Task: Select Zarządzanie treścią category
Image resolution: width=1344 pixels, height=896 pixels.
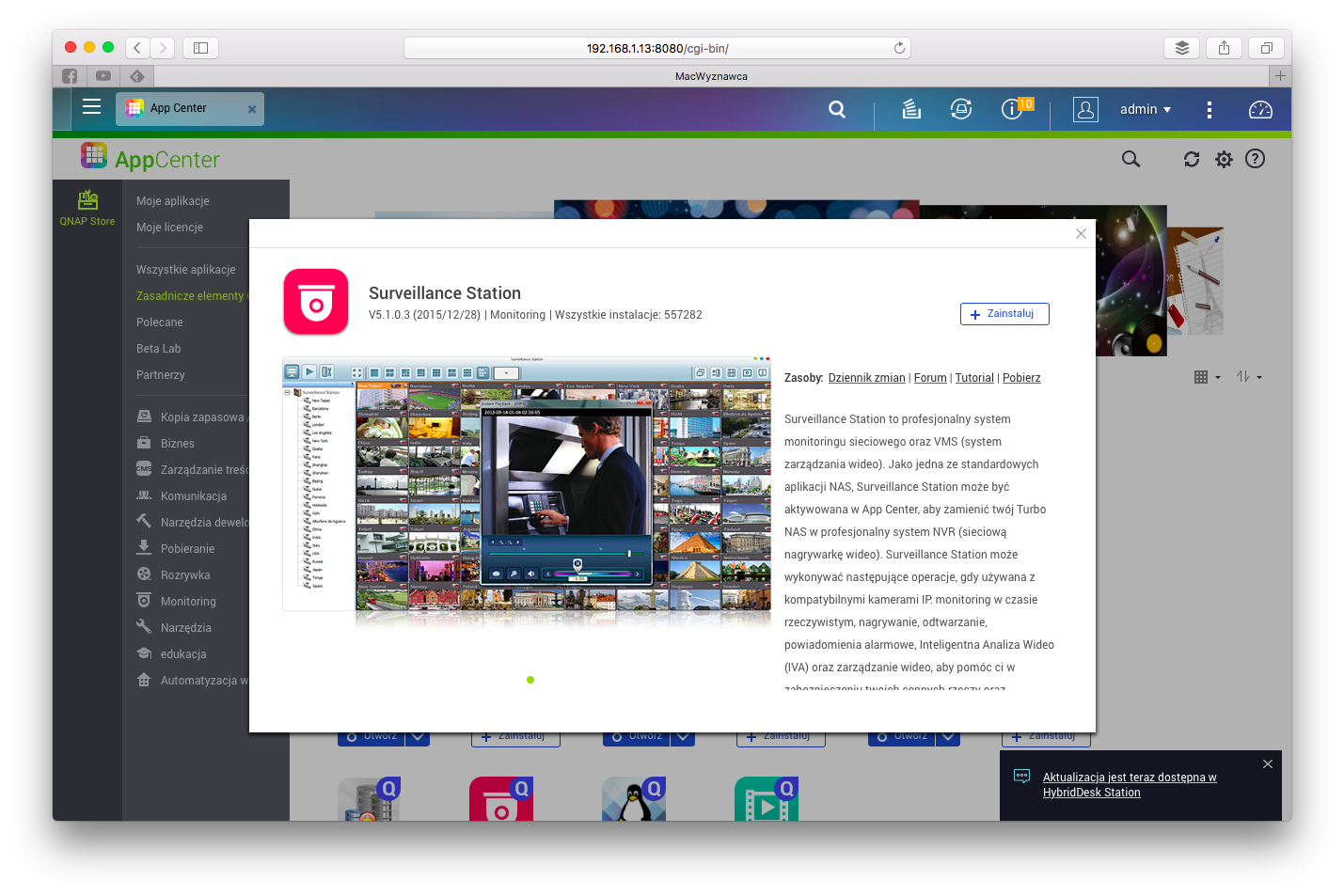Action: coord(192,469)
